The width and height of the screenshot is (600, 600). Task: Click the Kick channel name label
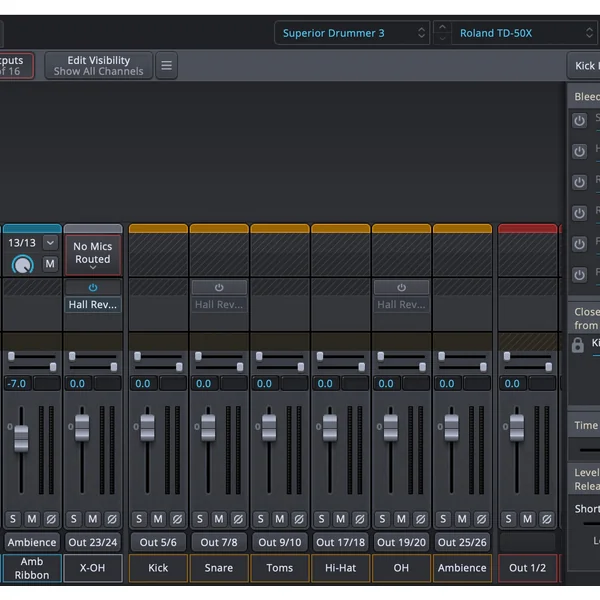pos(158,568)
